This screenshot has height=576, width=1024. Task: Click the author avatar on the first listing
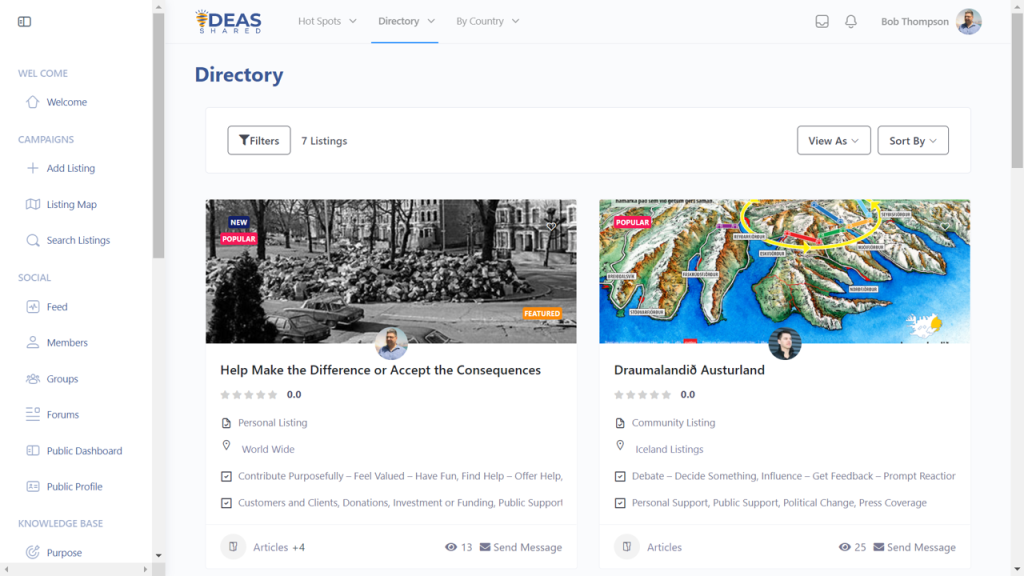pyautogui.click(x=392, y=344)
